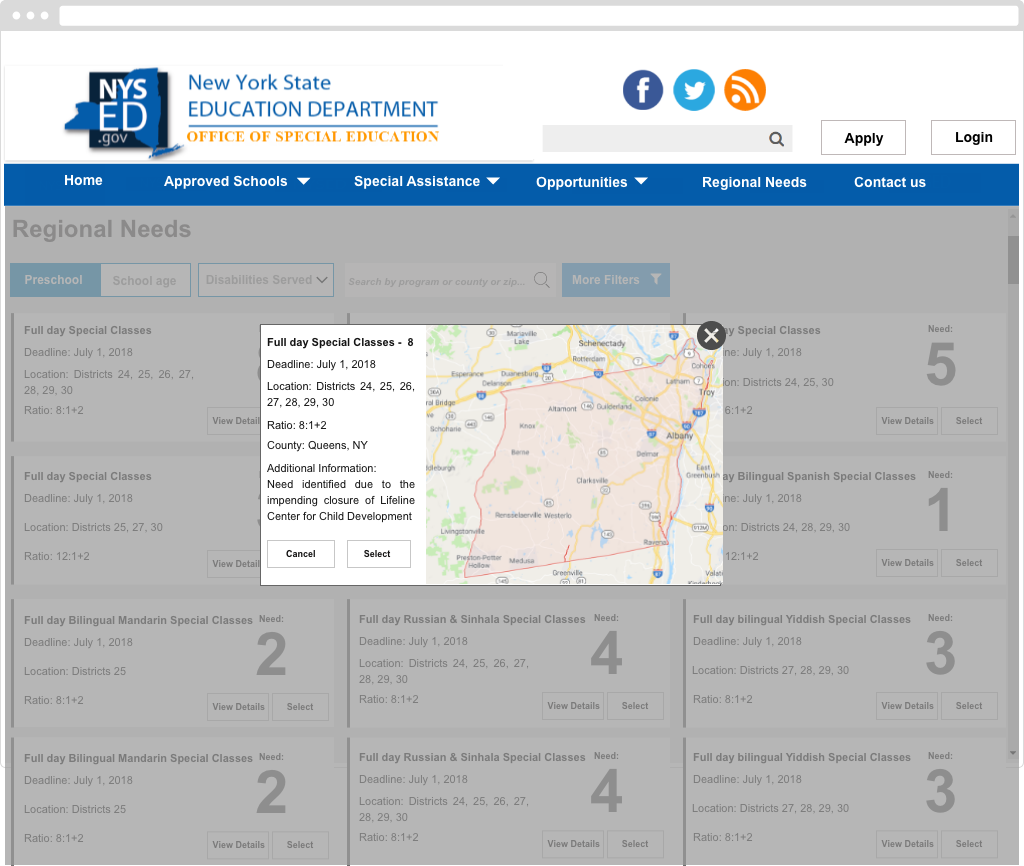Open the Contact us page
Screen dimensions: 1024x866
pyautogui.click(x=890, y=182)
